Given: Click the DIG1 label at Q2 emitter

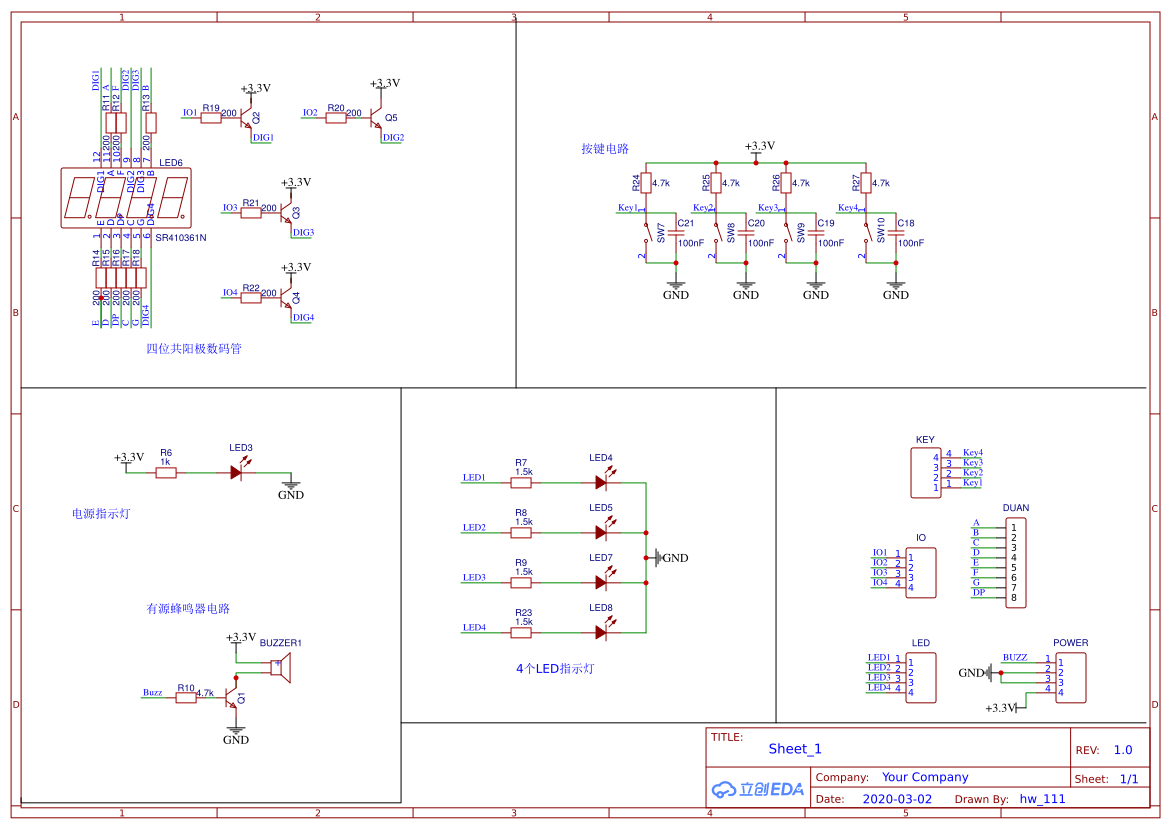Looking at the screenshot, I should click(x=263, y=138).
